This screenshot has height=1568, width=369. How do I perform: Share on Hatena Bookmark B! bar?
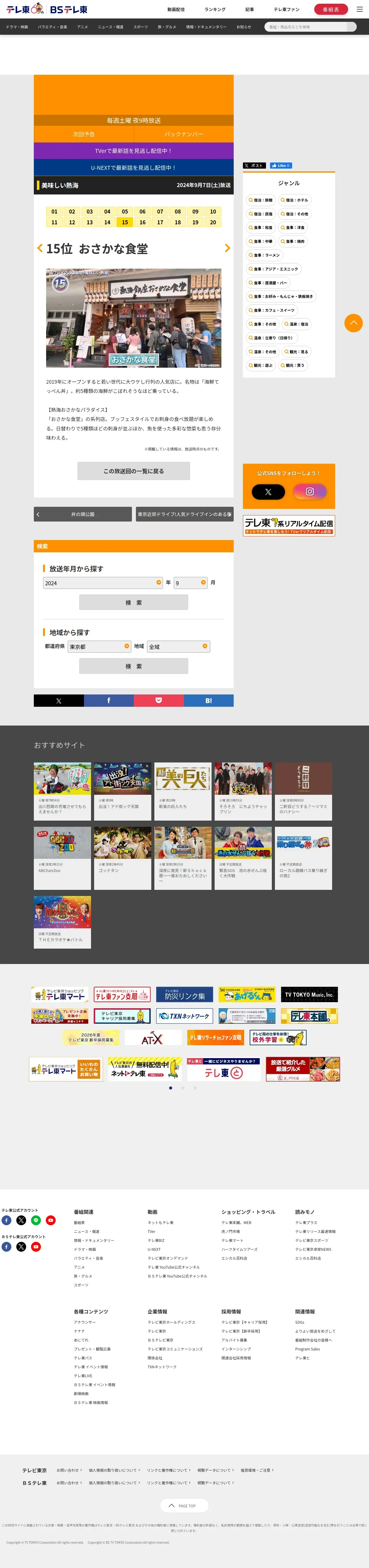click(208, 701)
